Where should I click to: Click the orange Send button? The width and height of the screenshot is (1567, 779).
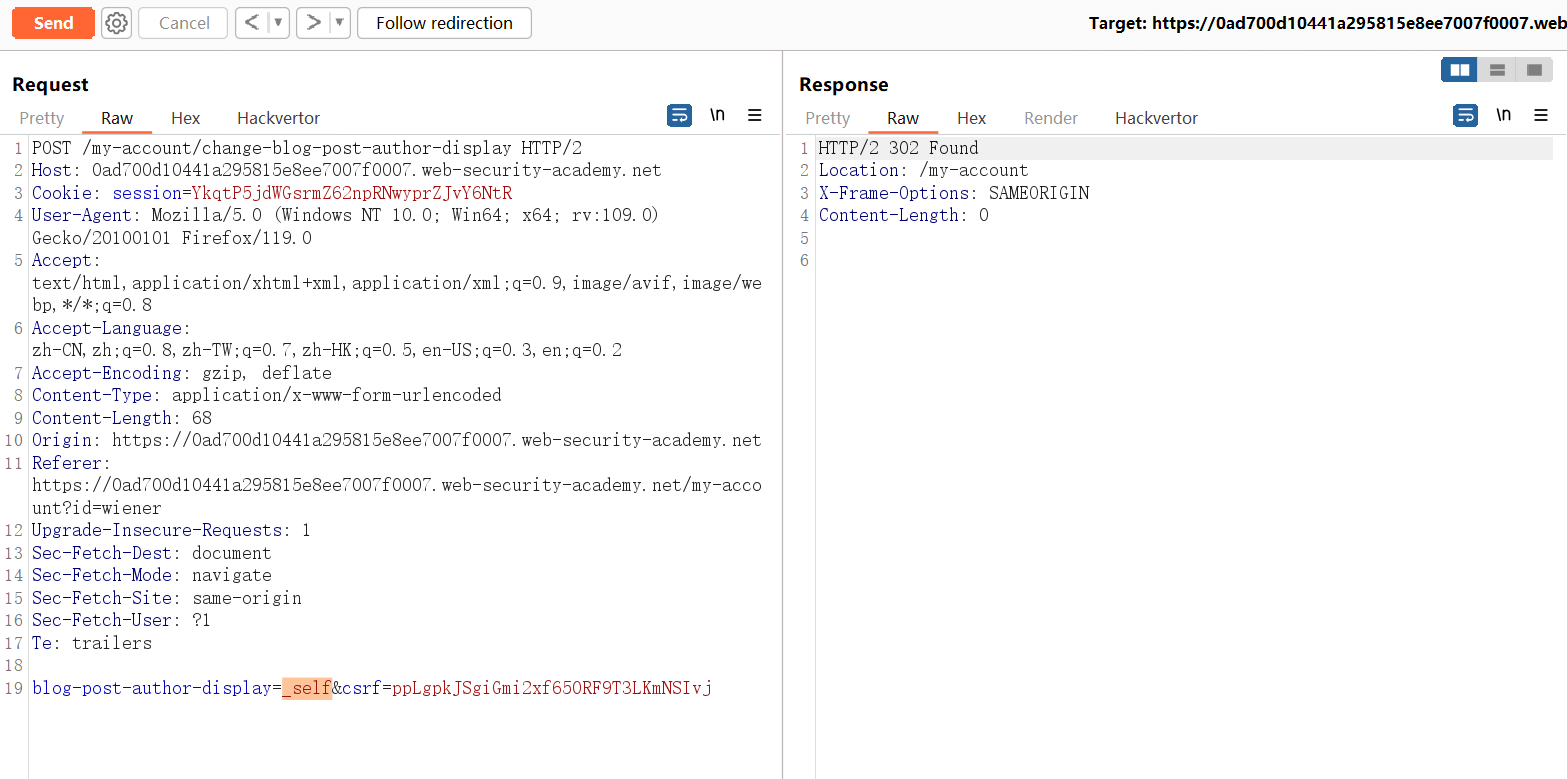53,23
